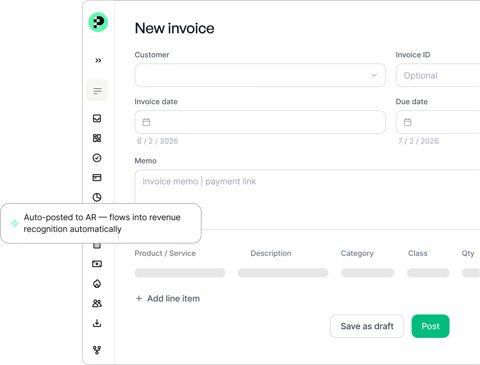Open the cash banknote sidebar icon
This screenshot has width=480, height=365.
[x=97, y=264]
